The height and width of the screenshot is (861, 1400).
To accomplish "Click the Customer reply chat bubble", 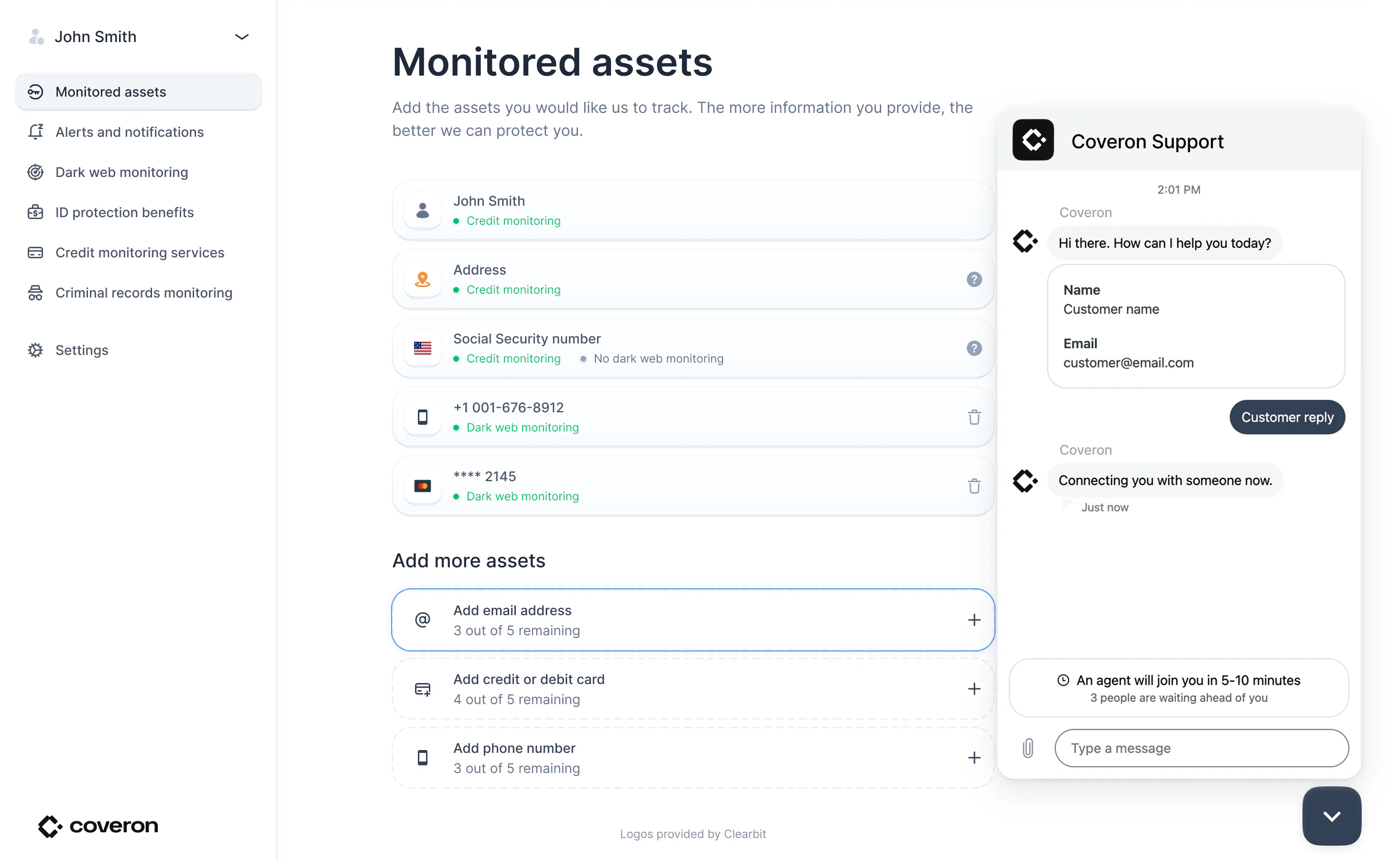I will click(x=1287, y=418).
